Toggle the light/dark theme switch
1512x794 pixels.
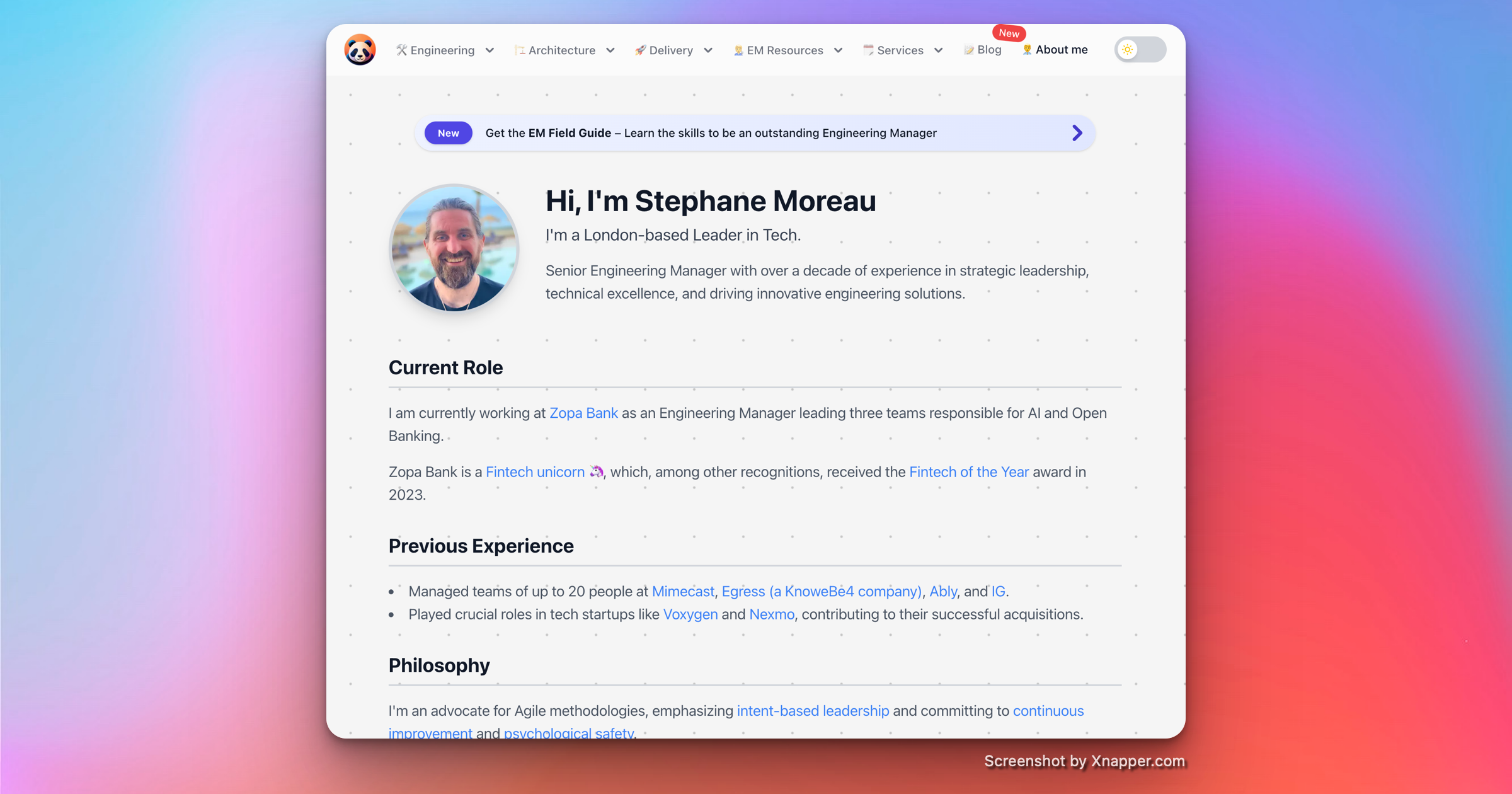[x=1140, y=50]
